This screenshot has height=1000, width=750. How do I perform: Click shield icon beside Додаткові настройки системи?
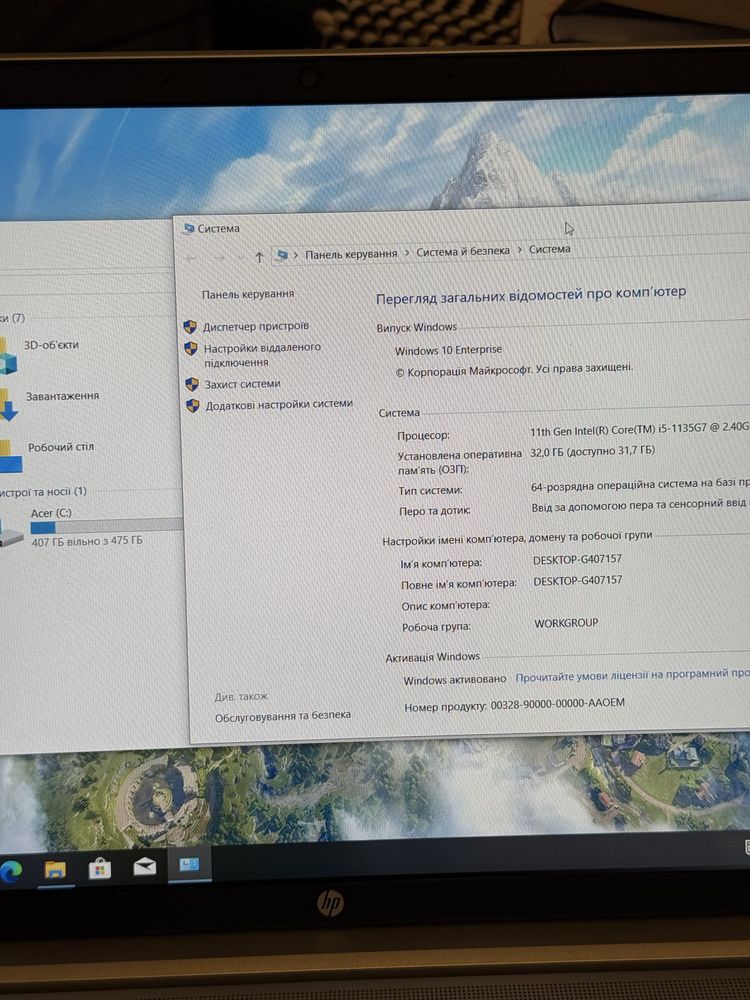[193, 406]
